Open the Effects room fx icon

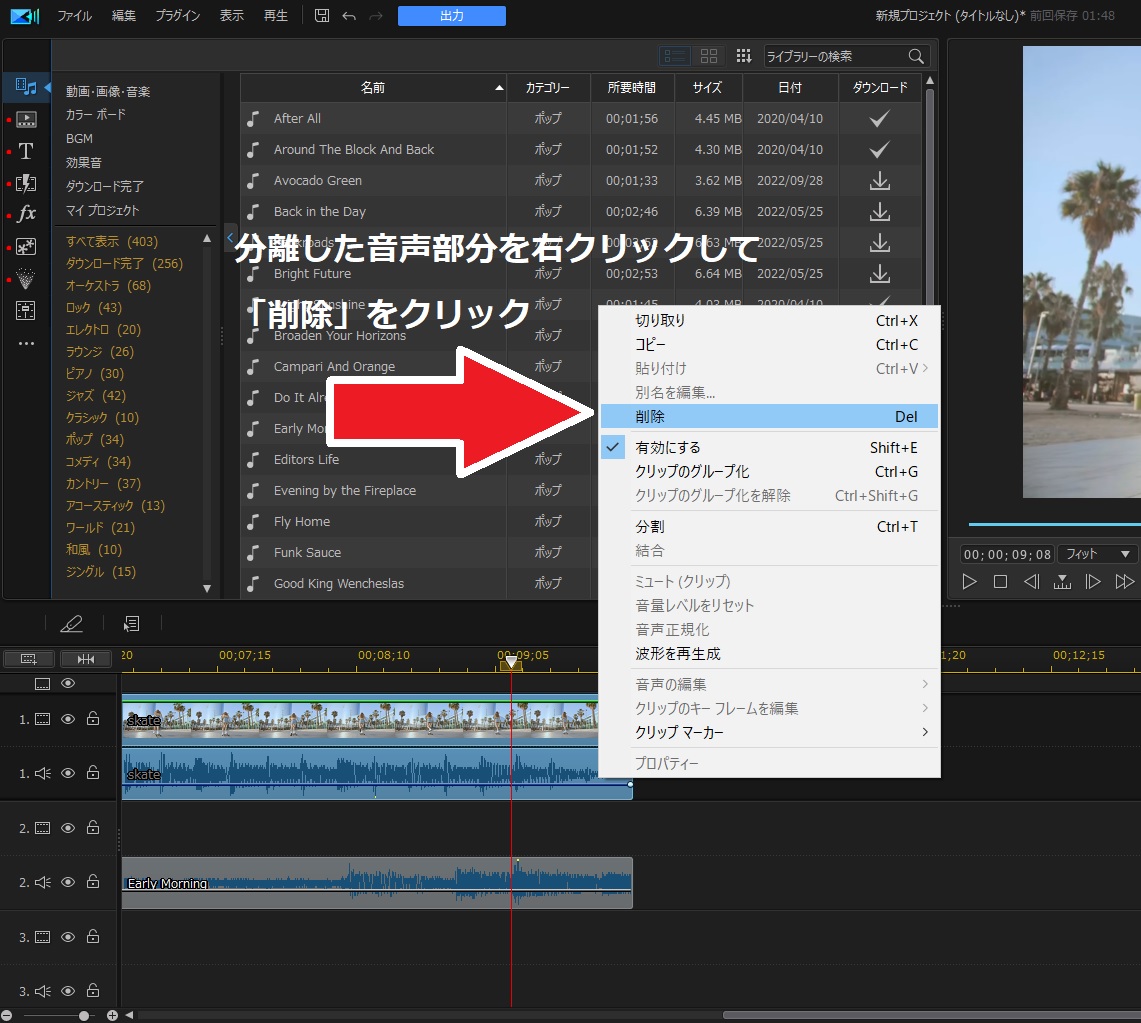[26, 214]
